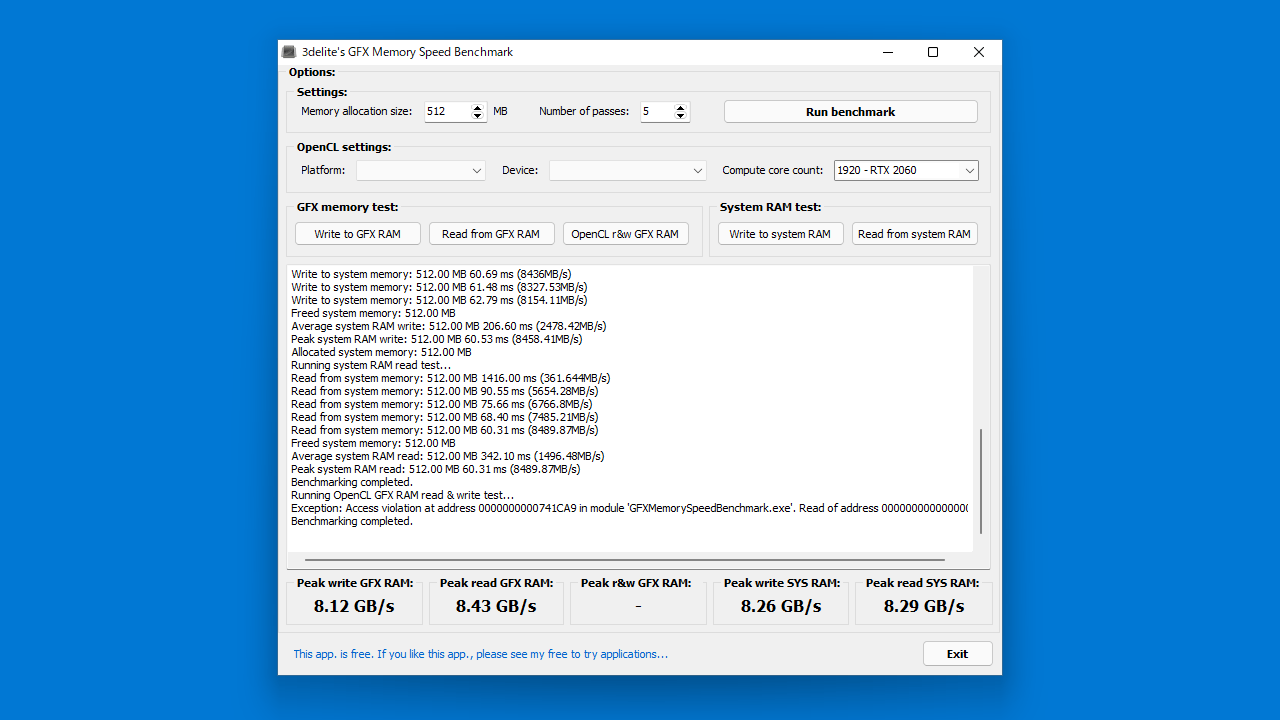
Task: Click the log's vertical scrollbar thumb
Action: click(x=981, y=481)
